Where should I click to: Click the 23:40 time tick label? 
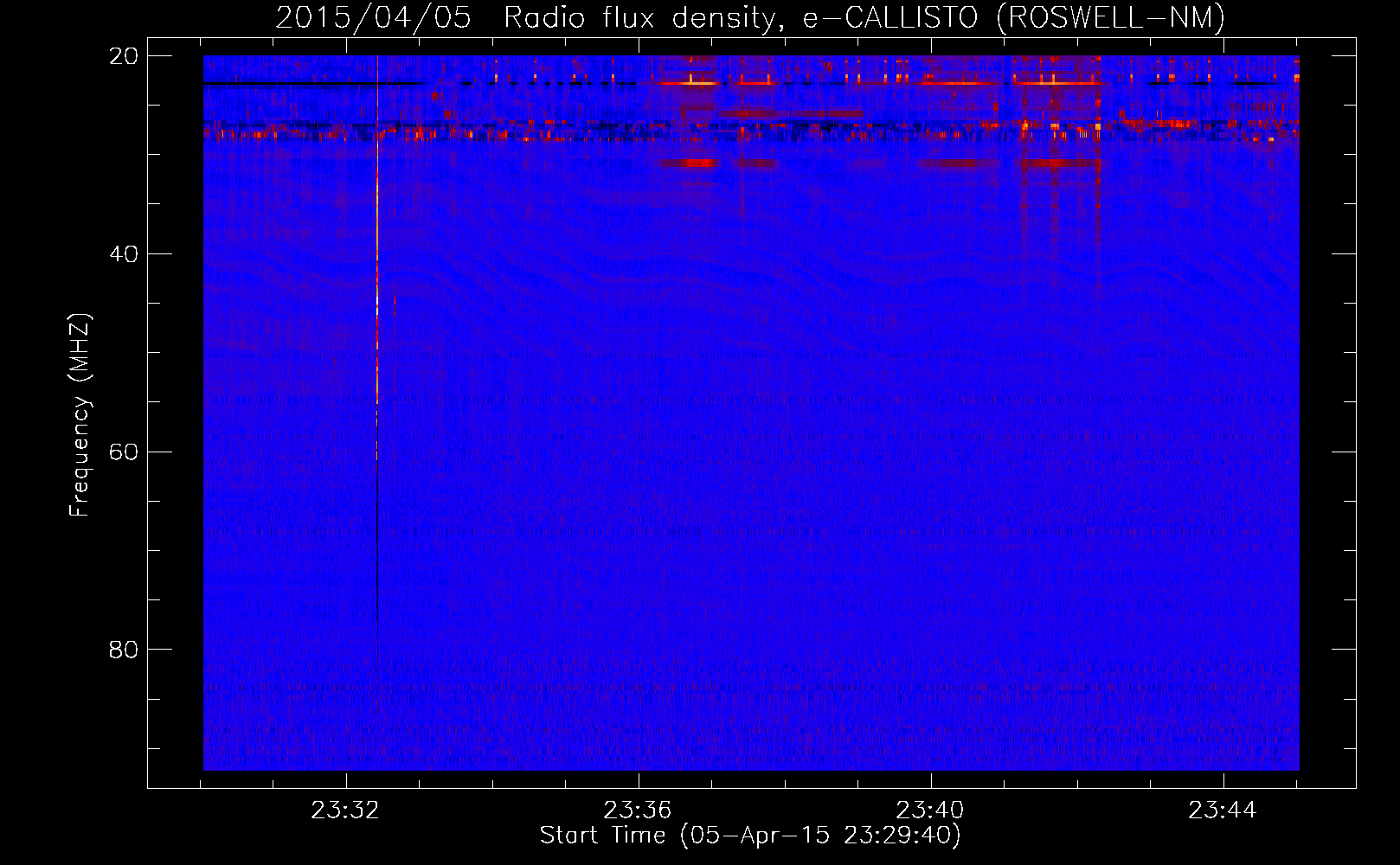click(x=931, y=811)
